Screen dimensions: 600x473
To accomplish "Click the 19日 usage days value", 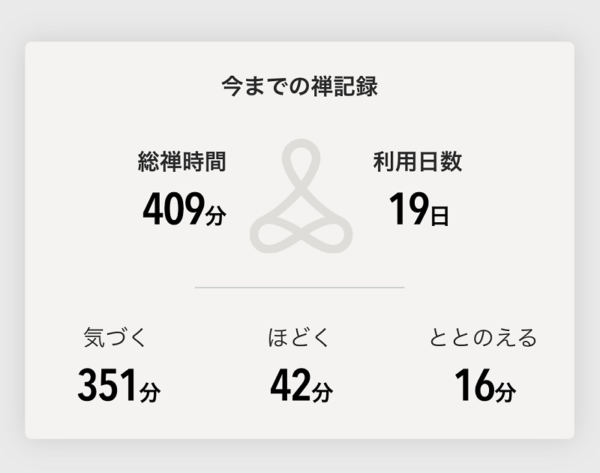I will click(419, 209).
